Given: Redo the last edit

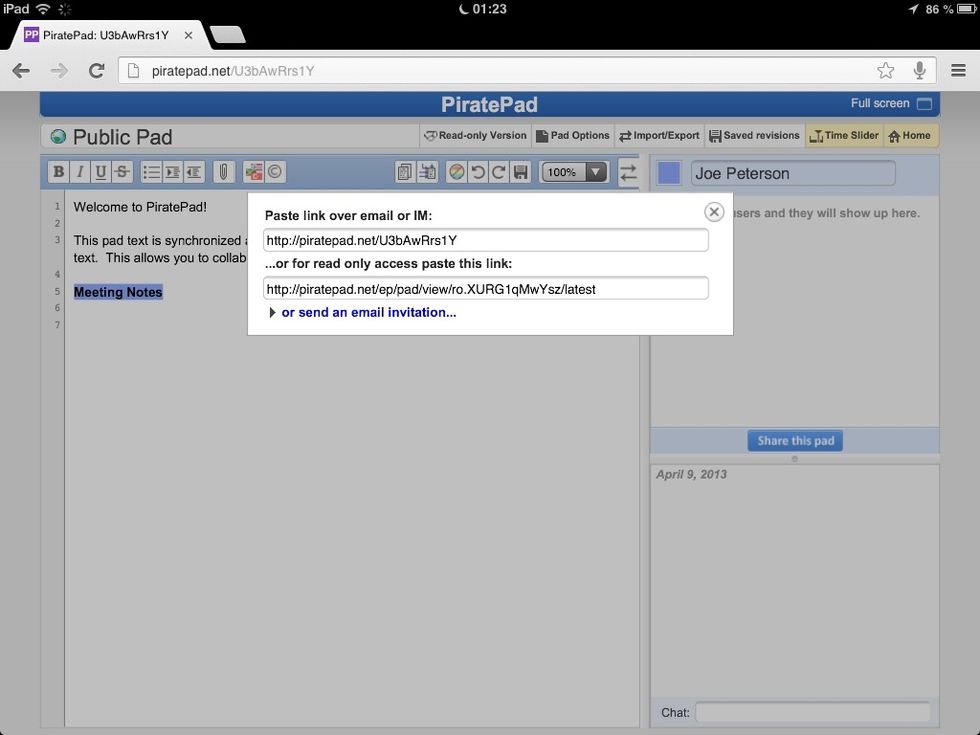Looking at the screenshot, I should click(499, 172).
